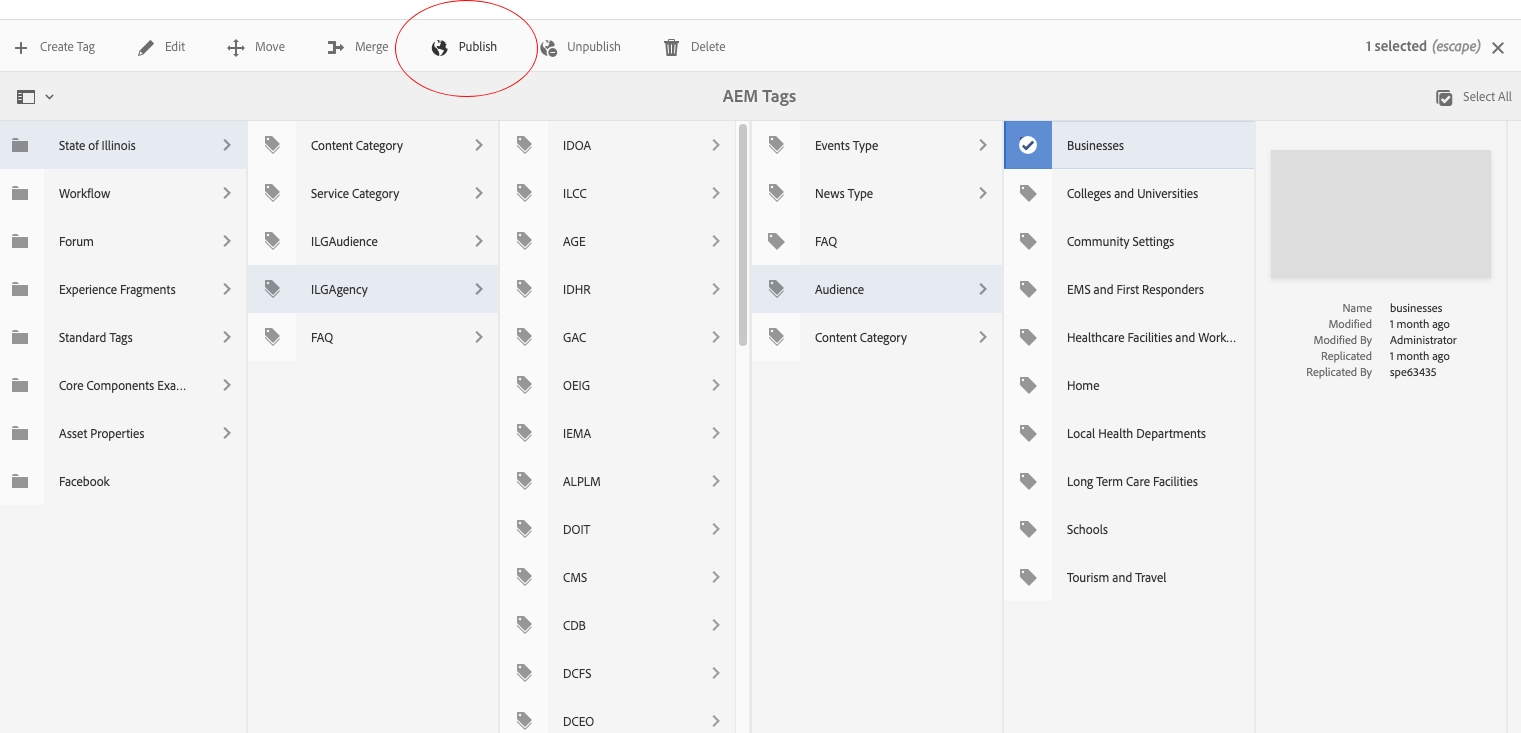Toggle the Select All checkbox icon
1521x733 pixels.
1444,97
